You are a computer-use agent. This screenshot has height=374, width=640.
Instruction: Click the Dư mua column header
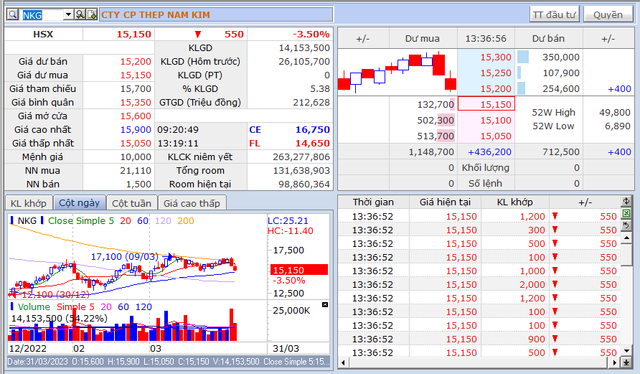[422, 39]
